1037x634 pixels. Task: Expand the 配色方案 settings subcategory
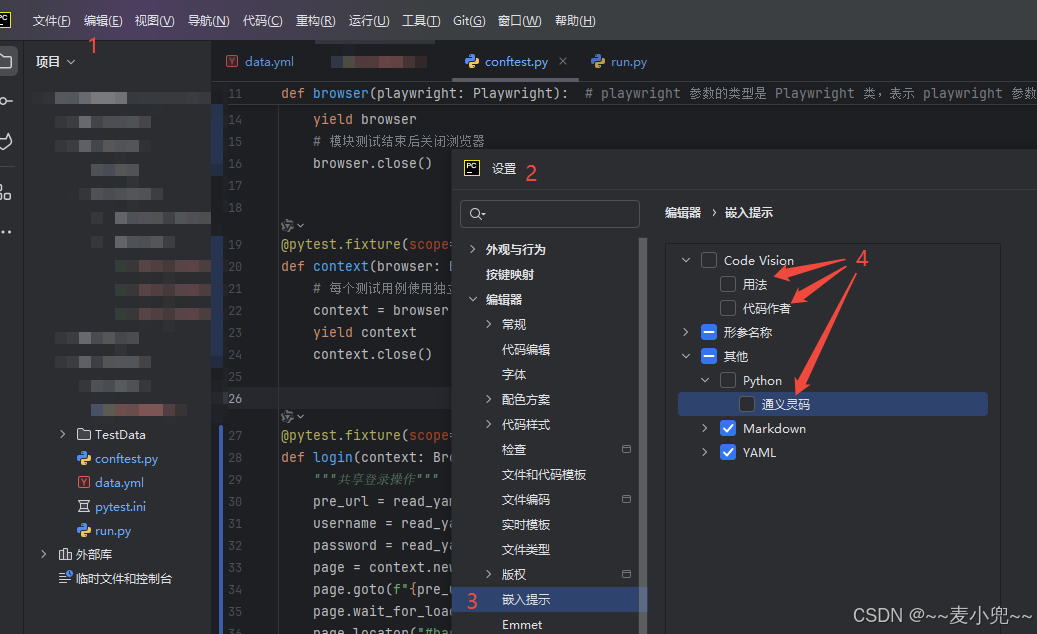pos(489,399)
